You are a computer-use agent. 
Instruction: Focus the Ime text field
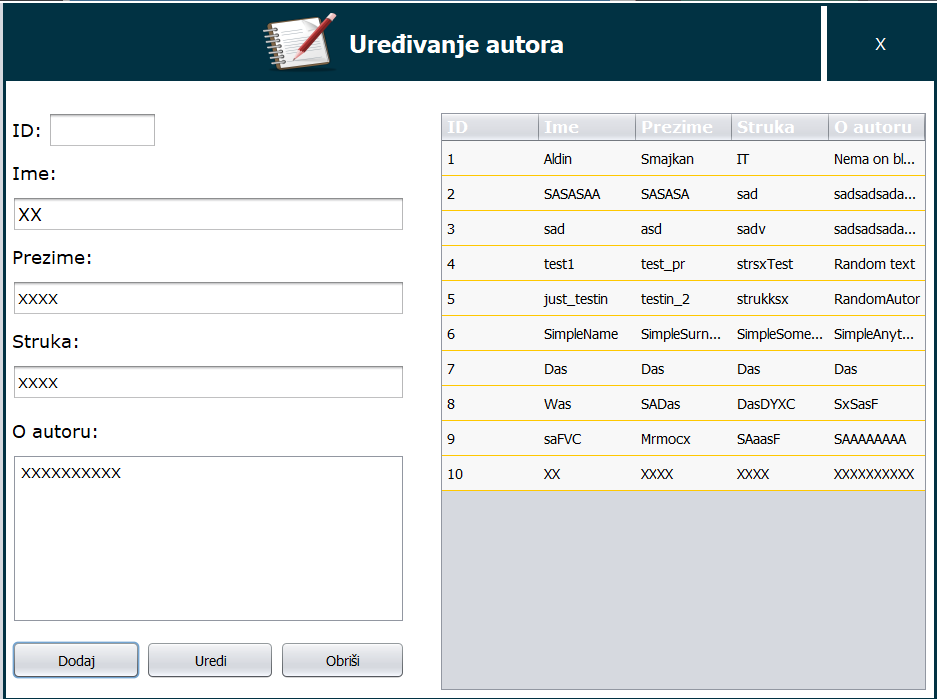click(208, 214)
